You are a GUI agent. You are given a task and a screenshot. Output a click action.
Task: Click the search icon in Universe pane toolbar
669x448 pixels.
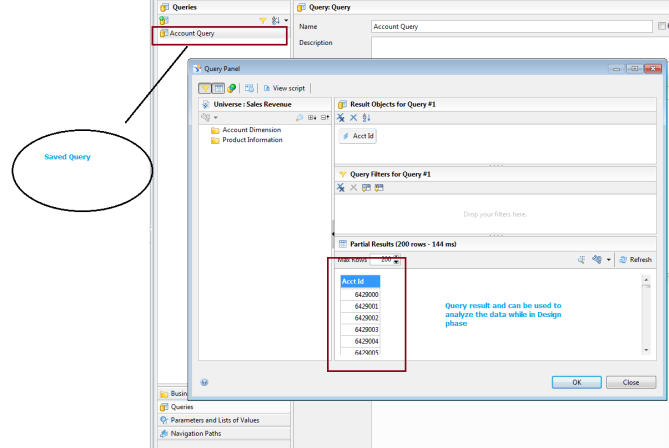tap(299, 118)
